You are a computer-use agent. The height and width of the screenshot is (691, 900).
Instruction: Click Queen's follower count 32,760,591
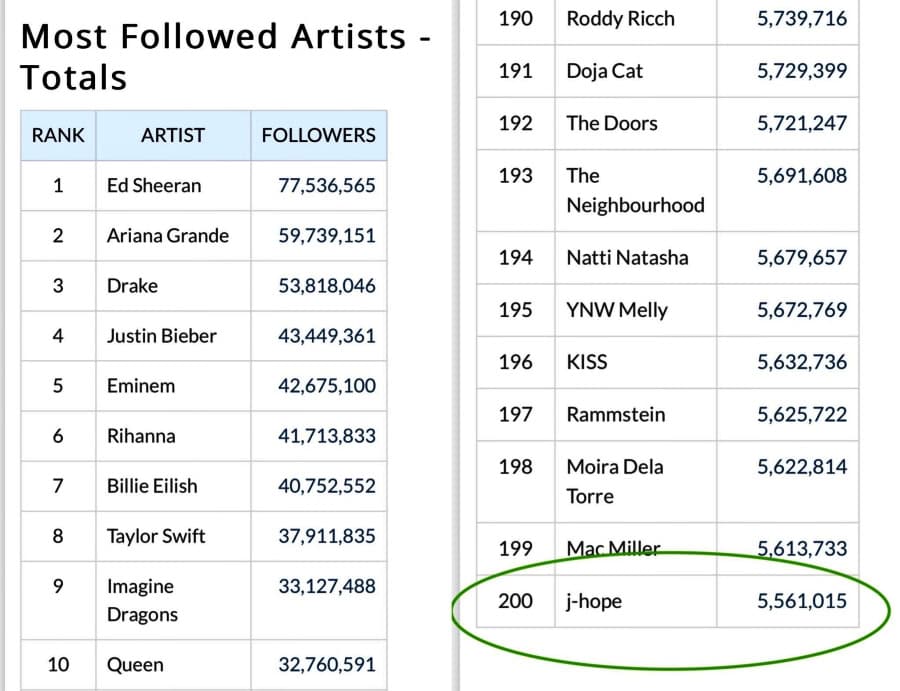[327, 664]
